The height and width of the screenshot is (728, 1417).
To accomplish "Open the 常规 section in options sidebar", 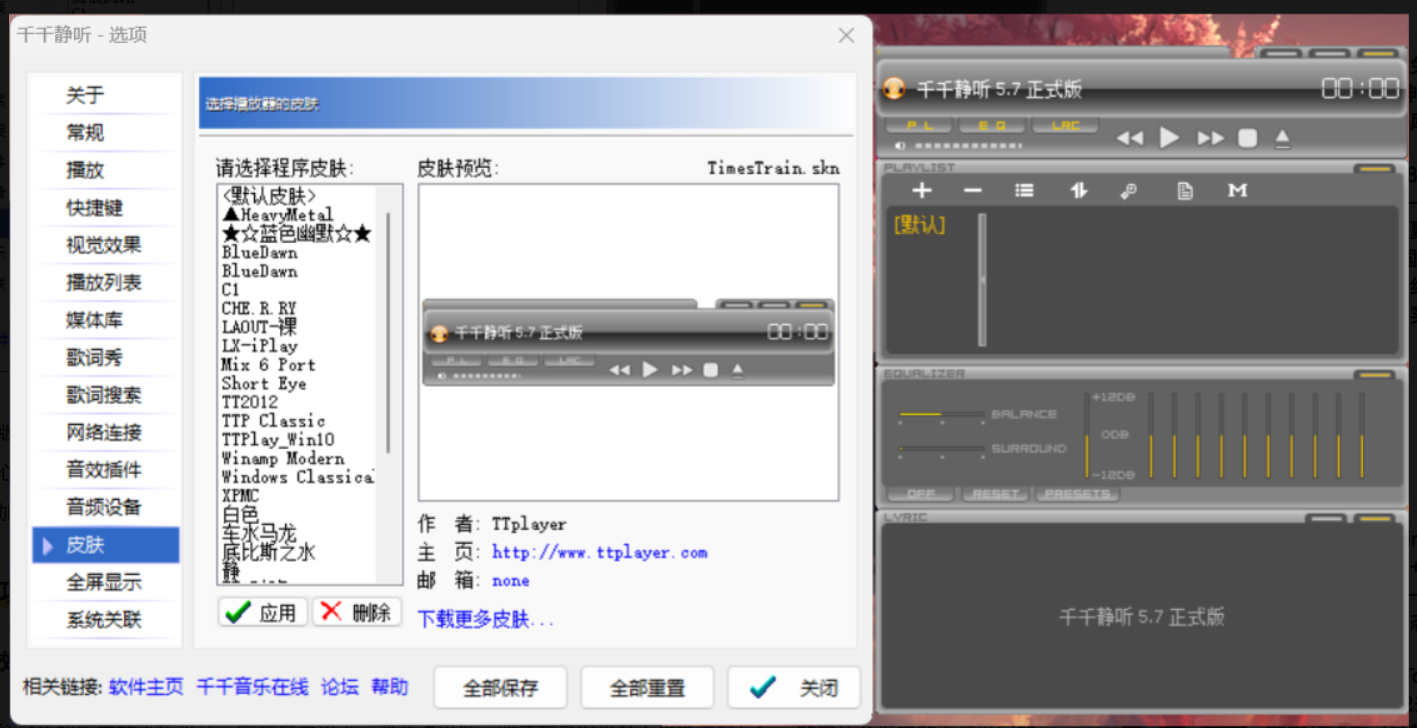I will (x=106, y=132).
